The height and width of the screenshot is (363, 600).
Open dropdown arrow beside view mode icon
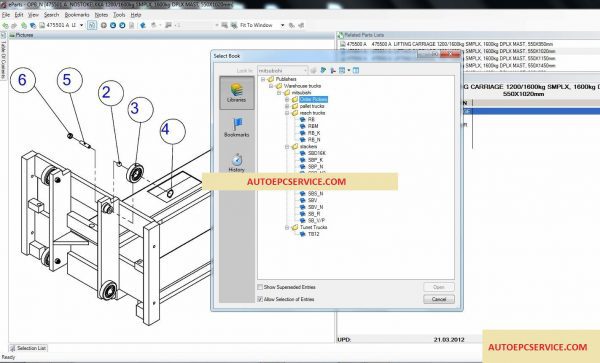[x=349, y=70]
